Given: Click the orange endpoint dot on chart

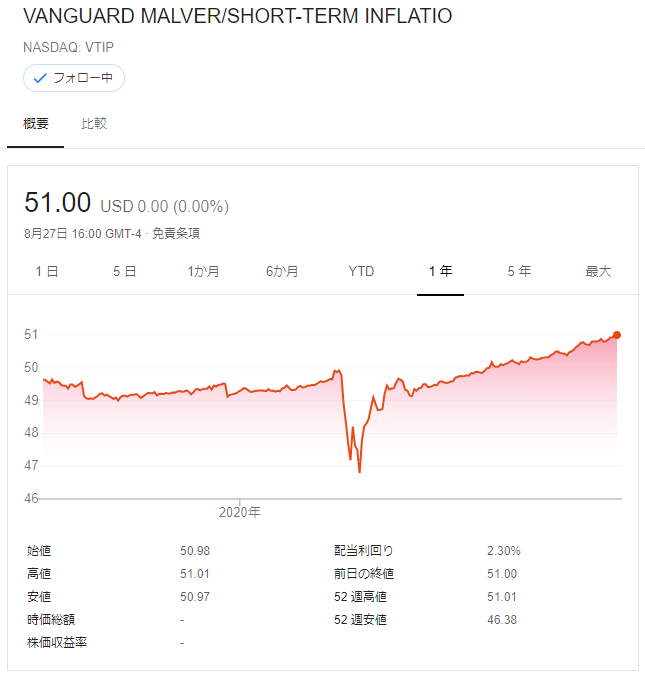Looking at the screenshot, I should coord(617,335).
